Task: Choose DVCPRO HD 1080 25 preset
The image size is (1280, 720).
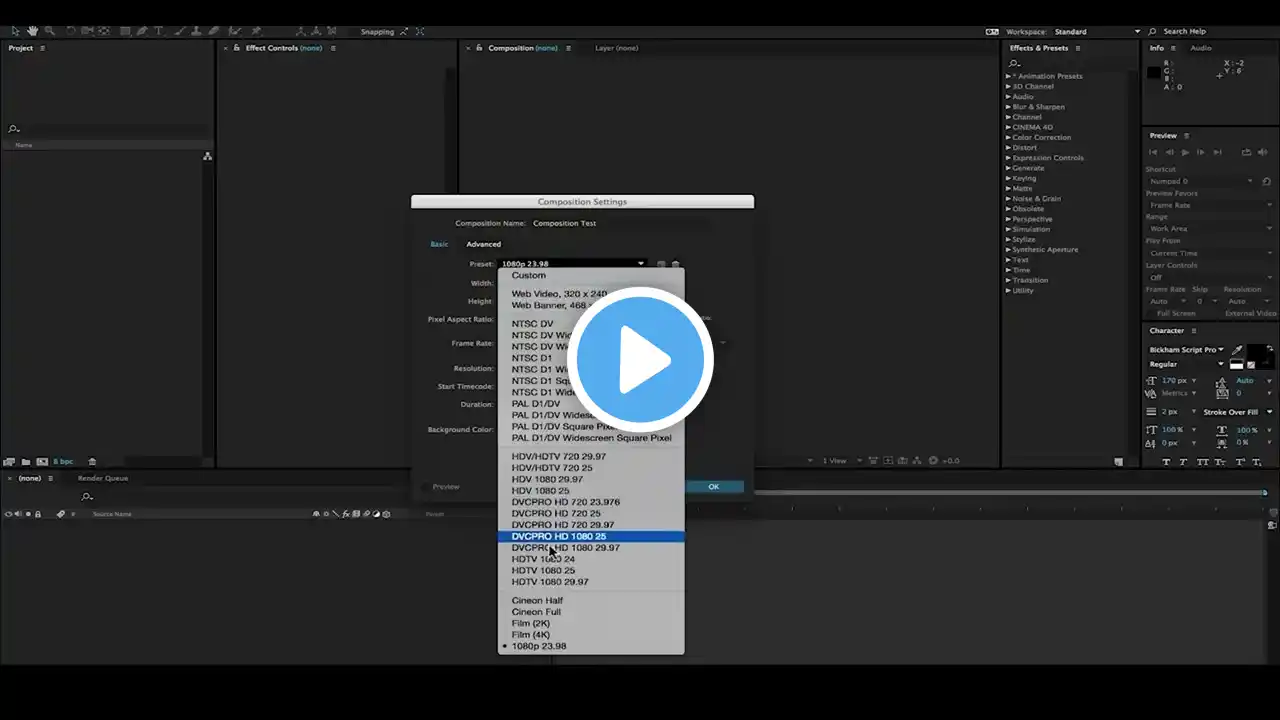Action: (591, 536)
